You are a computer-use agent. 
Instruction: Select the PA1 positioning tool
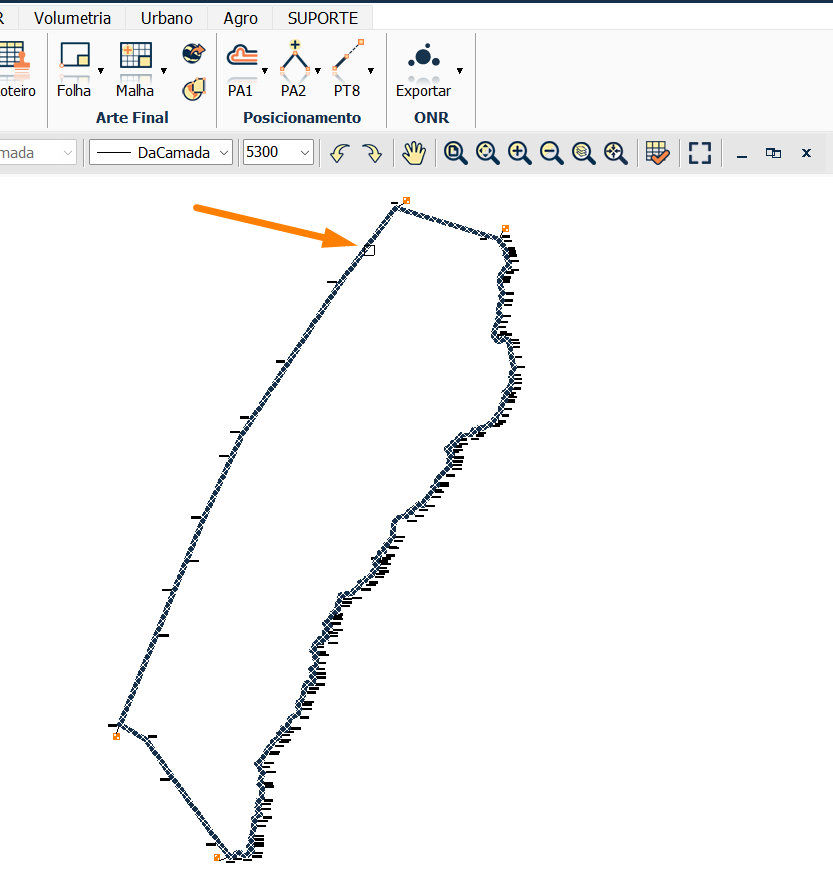pos(241,57)
